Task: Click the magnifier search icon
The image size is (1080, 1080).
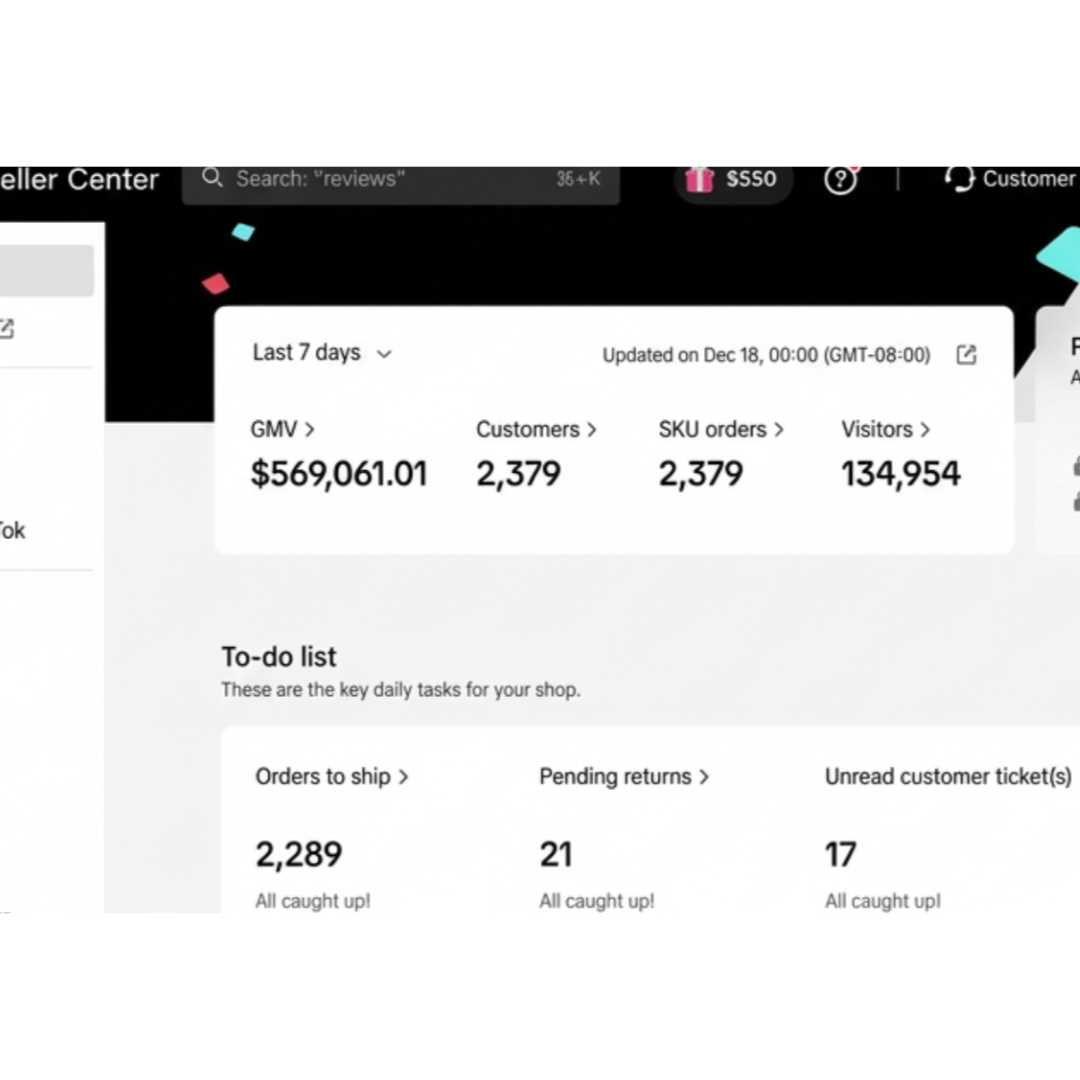Action: click(x=212, y=178)
